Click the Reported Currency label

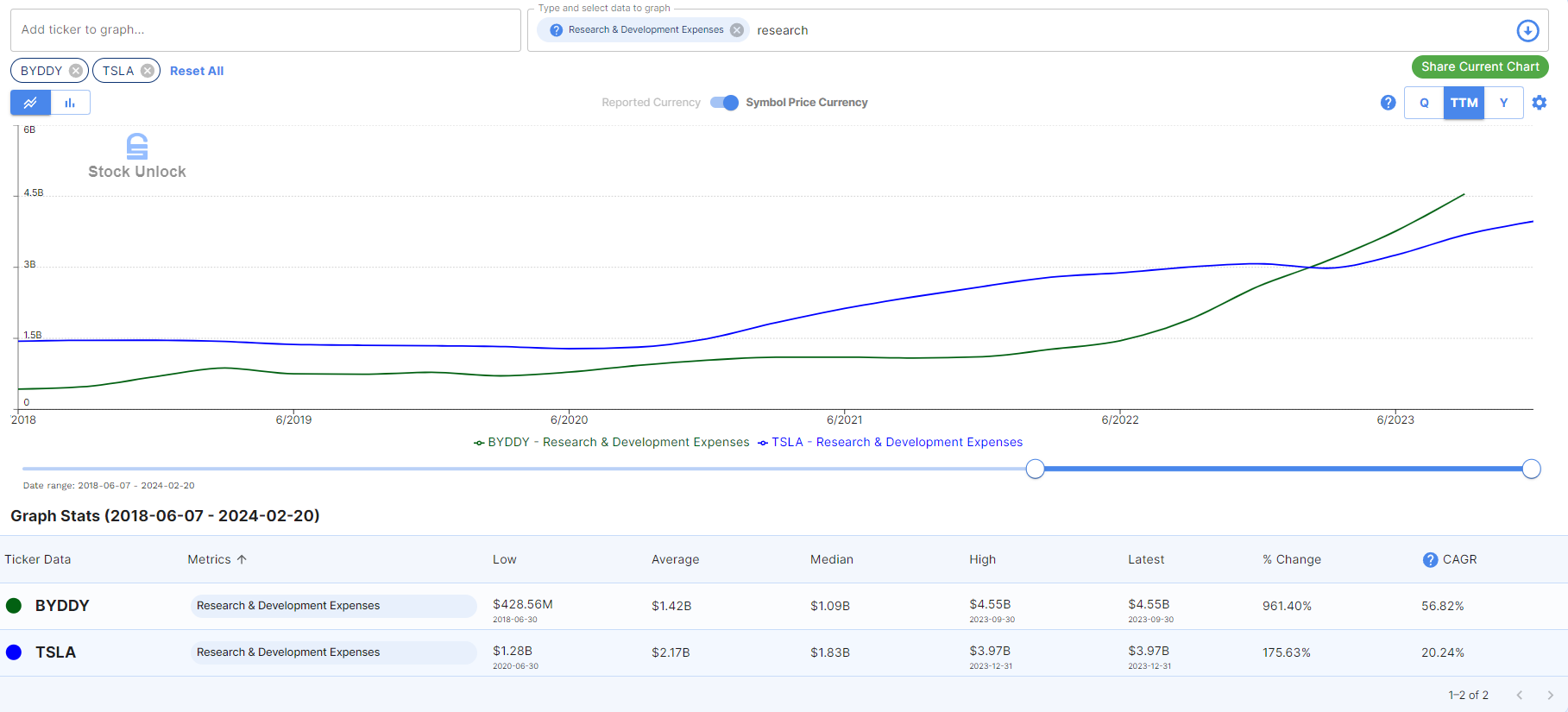[x=651, y=103]
